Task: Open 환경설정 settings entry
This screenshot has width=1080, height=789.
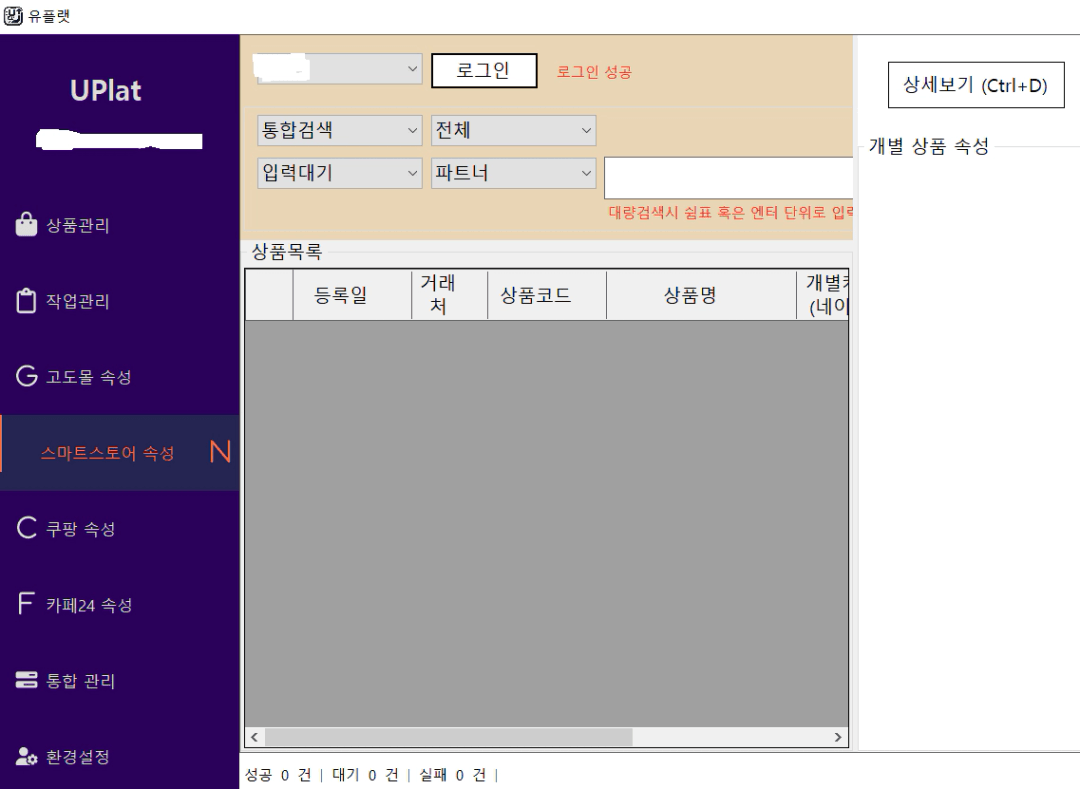Action: pos(120,756)
